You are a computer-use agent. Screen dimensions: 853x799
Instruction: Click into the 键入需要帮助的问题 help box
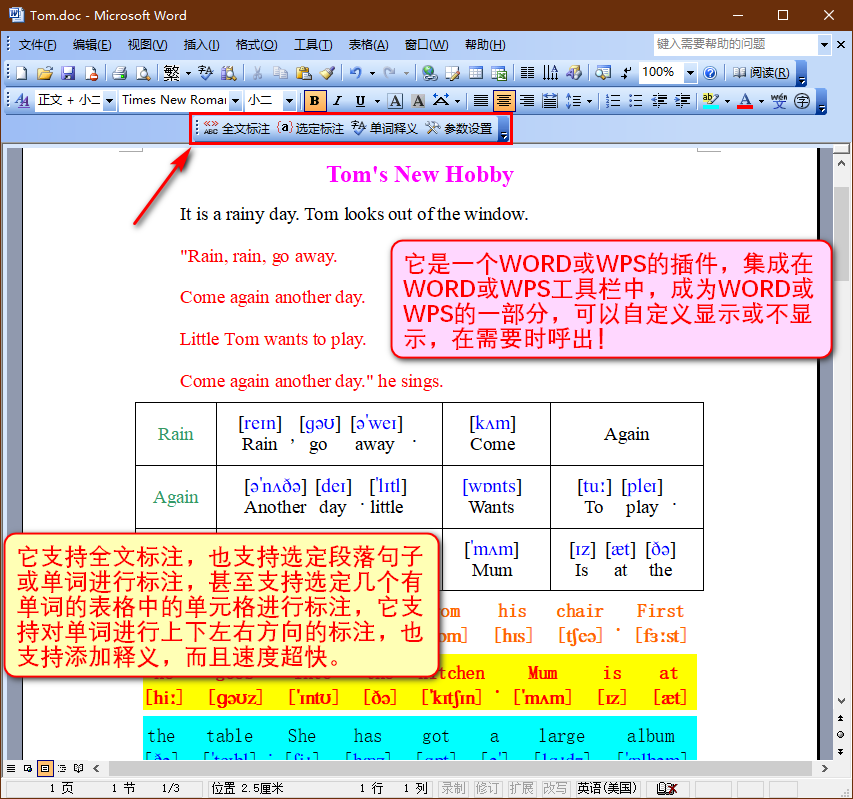[x=735, y=45]
